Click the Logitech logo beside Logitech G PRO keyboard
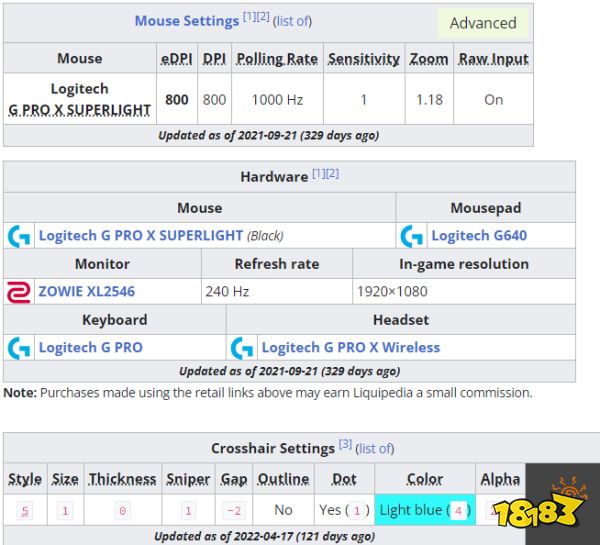The width and height of the screenshot is (600, 545). 19,348
